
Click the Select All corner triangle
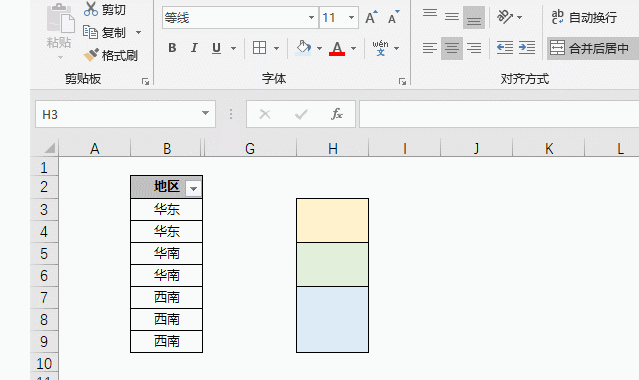[49, 148]
